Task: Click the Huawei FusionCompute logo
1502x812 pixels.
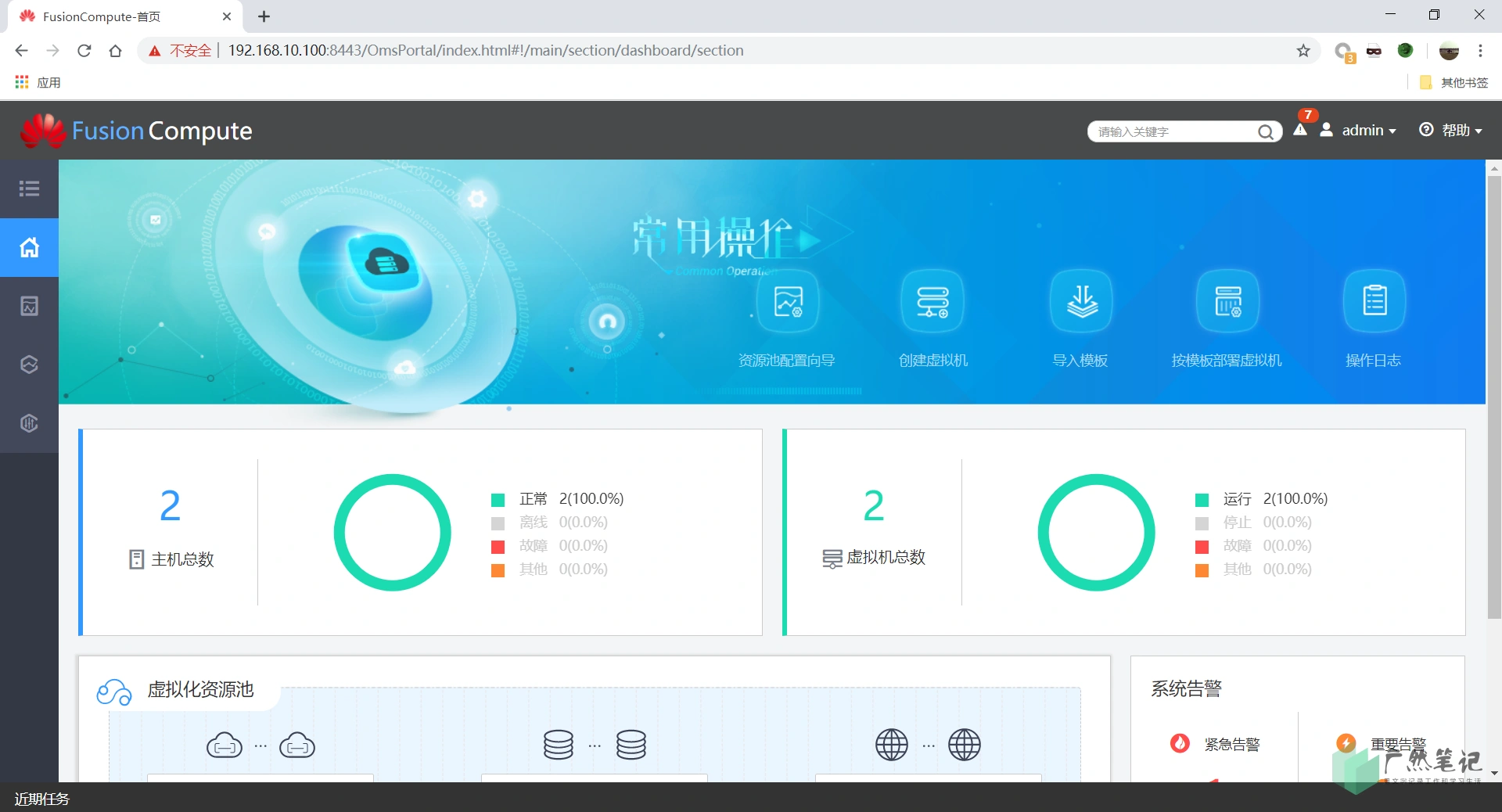Action: coord(136,131)
